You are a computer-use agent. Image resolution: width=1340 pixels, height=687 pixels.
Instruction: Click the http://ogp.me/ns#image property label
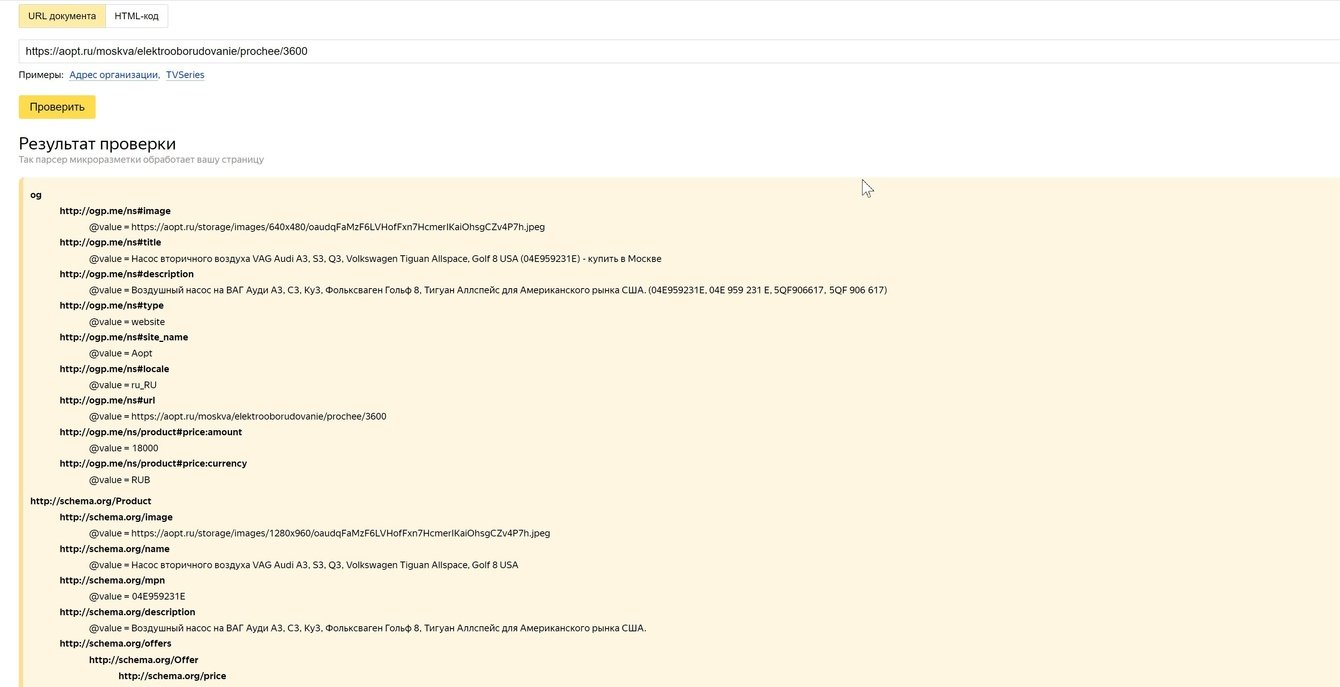click(x=115, y=211)
